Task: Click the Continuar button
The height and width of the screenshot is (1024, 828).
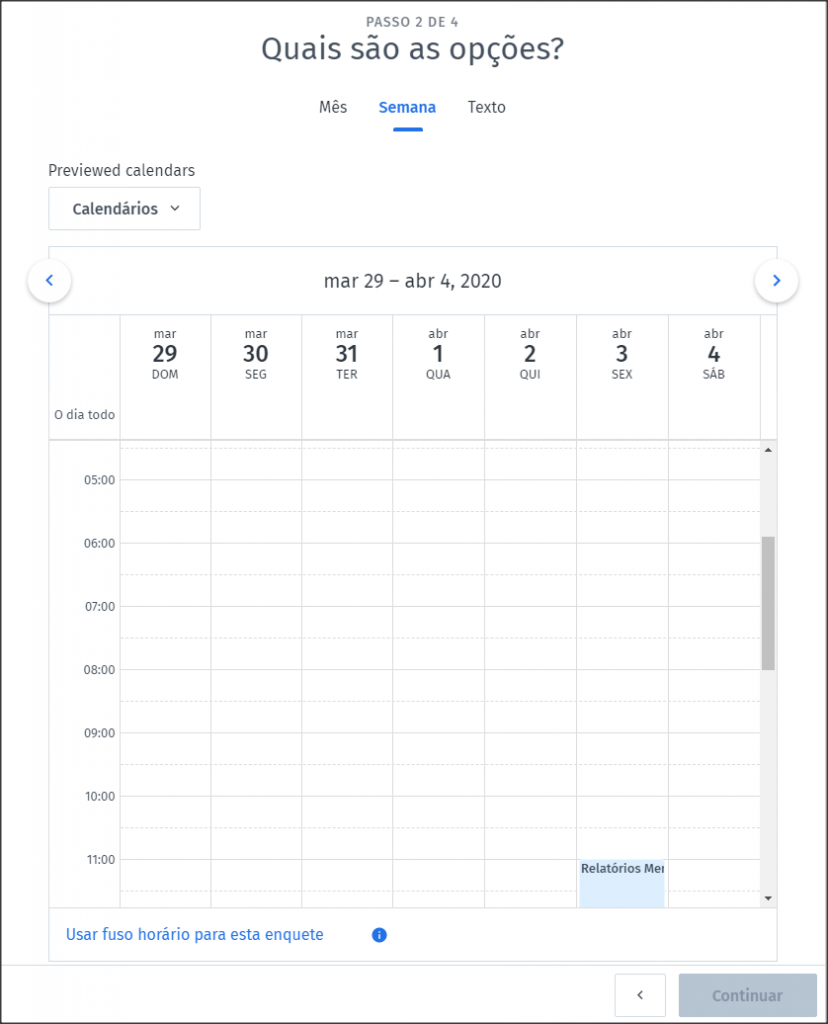Action: (x=748, y=995)
